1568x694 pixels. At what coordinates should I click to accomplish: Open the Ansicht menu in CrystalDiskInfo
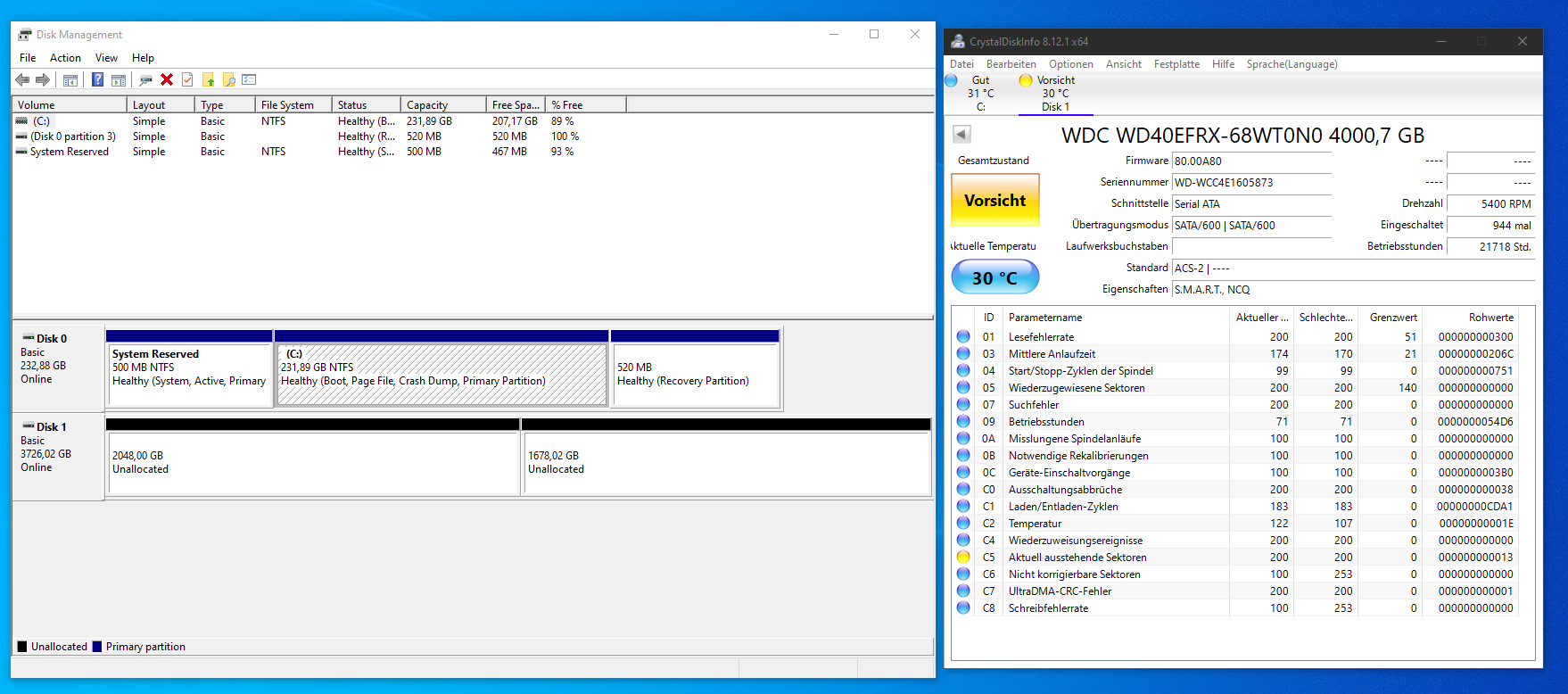(x=1123, y=64)
